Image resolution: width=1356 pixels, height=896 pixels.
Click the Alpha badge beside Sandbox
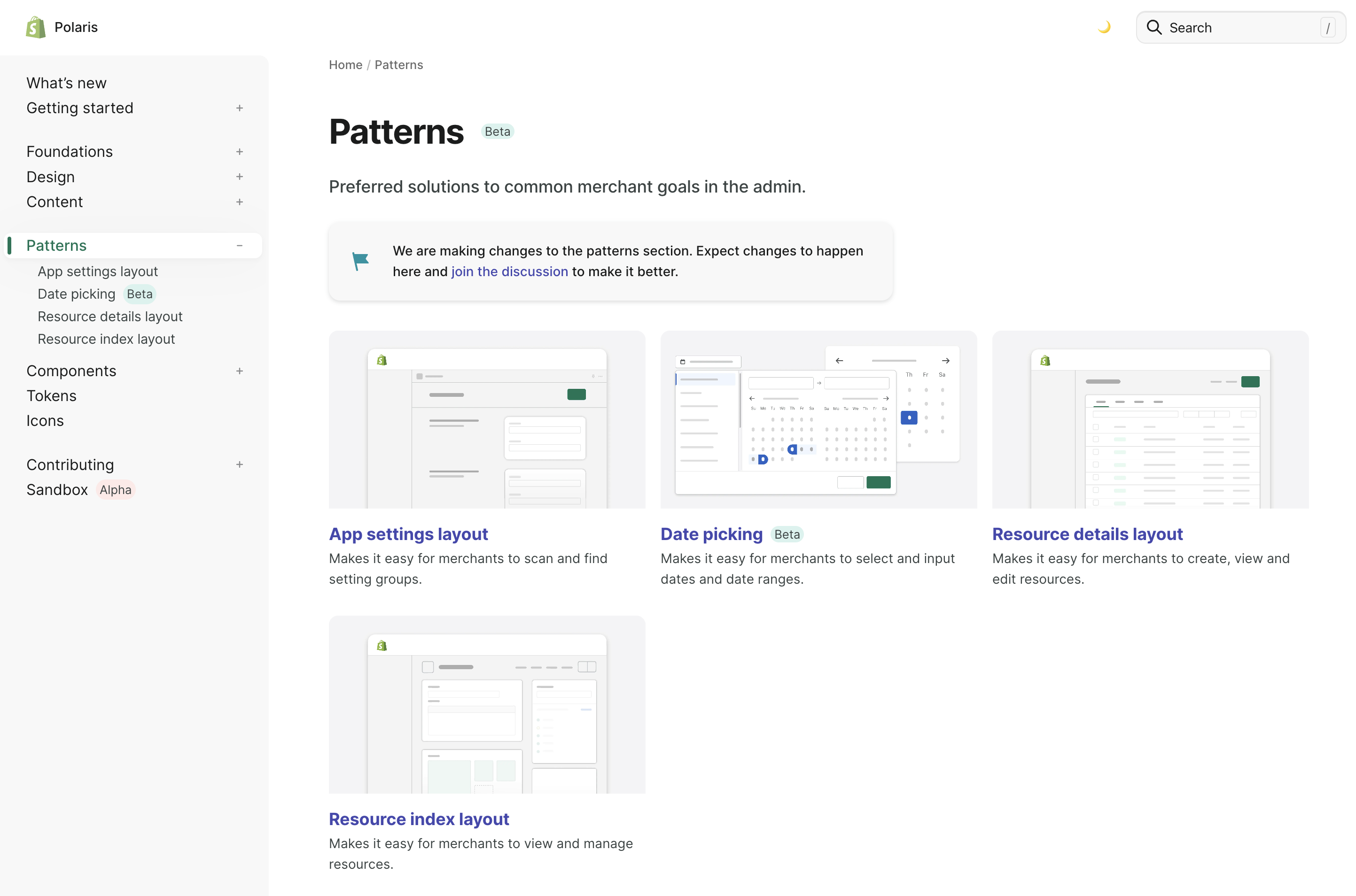[116, 490]
